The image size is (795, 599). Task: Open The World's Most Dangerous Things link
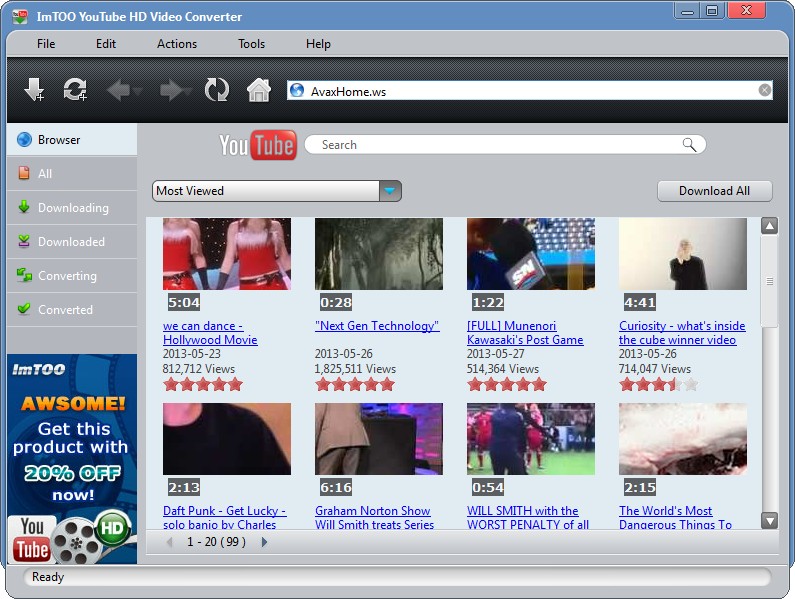tap(675, 517)
